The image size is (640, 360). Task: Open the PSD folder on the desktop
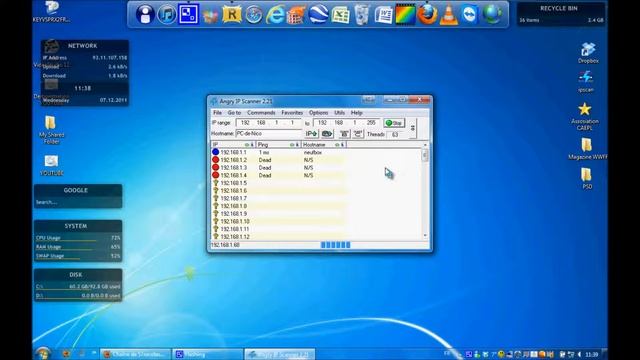click(587, 178)
